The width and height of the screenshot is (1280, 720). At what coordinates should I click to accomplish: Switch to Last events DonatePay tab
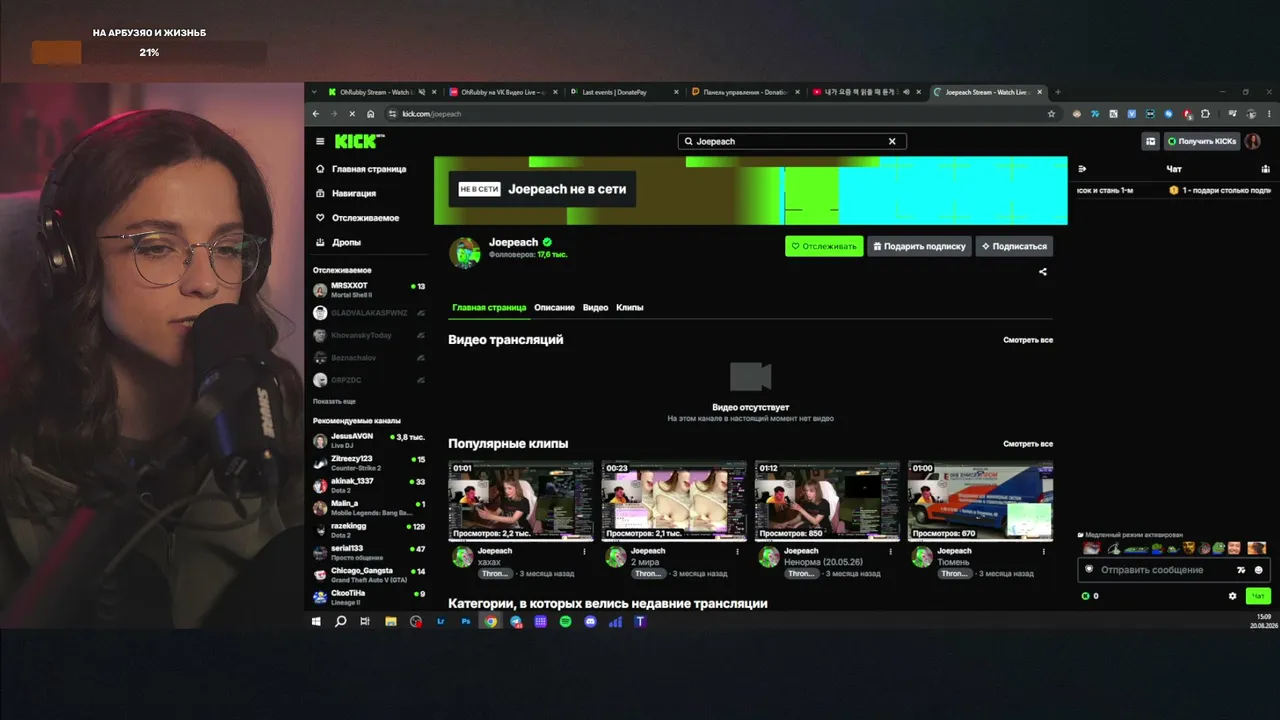coord(624,92)
